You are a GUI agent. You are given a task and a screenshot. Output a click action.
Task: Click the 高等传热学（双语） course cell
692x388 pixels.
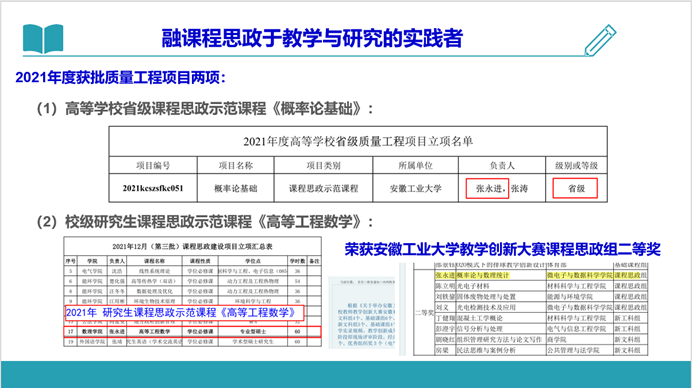coord(154,281)
